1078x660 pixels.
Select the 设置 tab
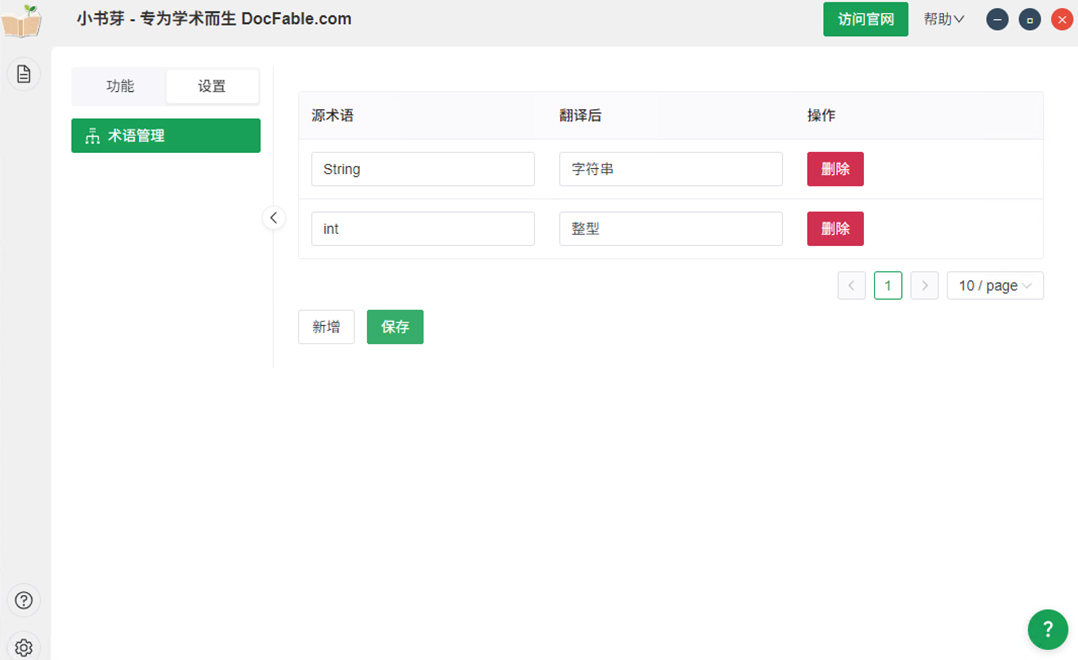click(212, 86)
